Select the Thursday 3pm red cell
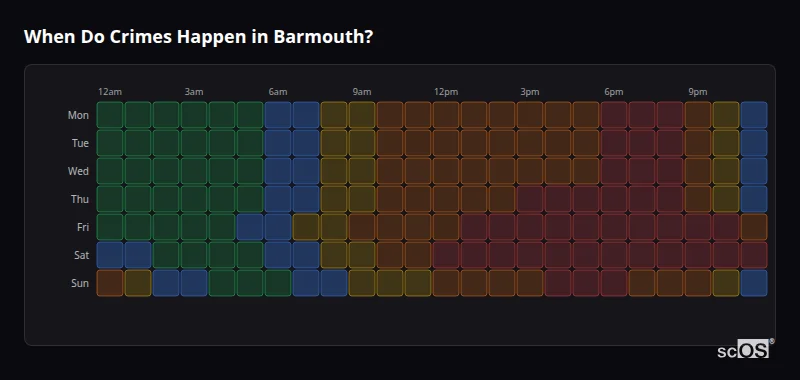The width and height of the screenshot is (800, 380). coord(530,199)
